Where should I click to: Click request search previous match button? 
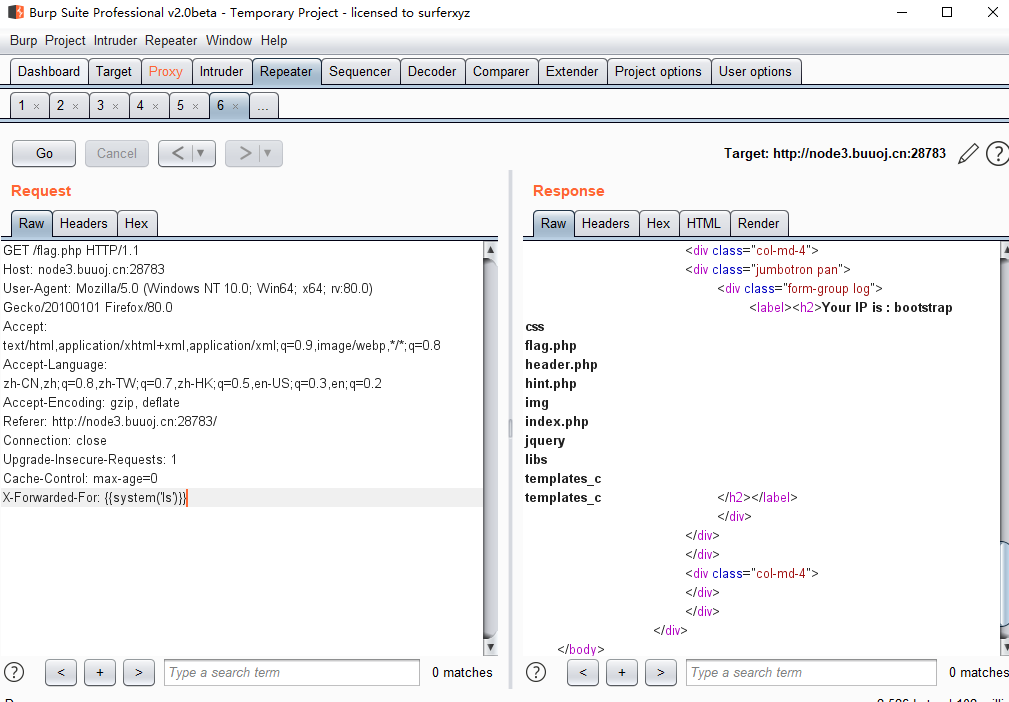(x=61, y=672)
